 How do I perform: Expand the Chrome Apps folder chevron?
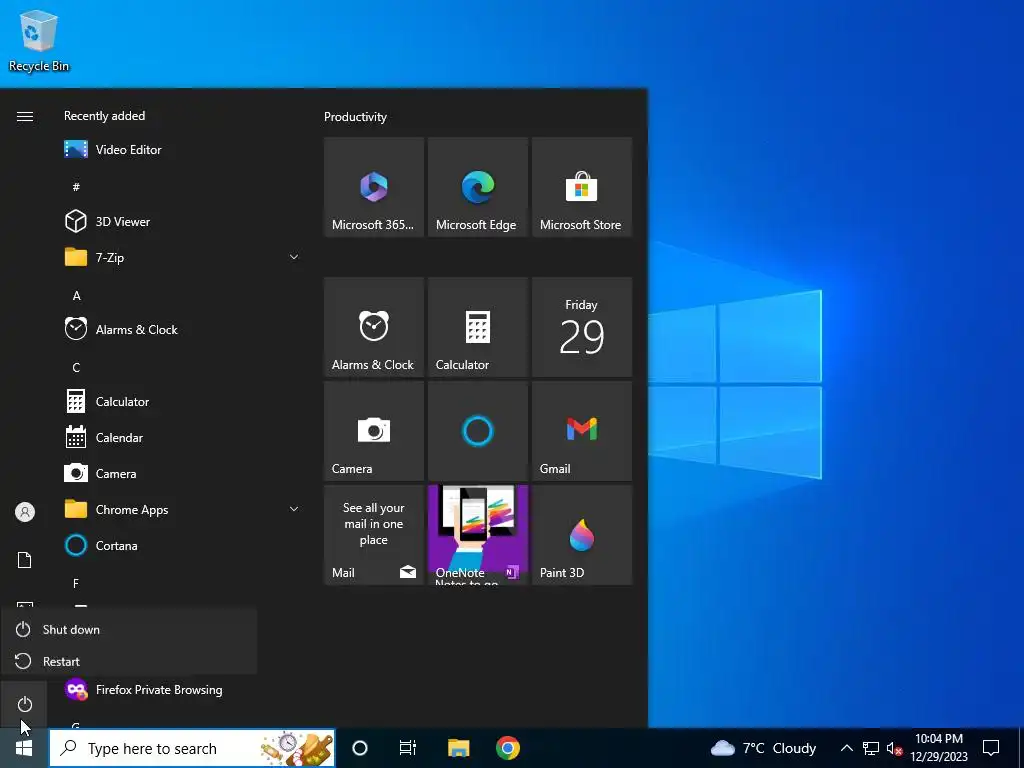(x=294, y=509)
